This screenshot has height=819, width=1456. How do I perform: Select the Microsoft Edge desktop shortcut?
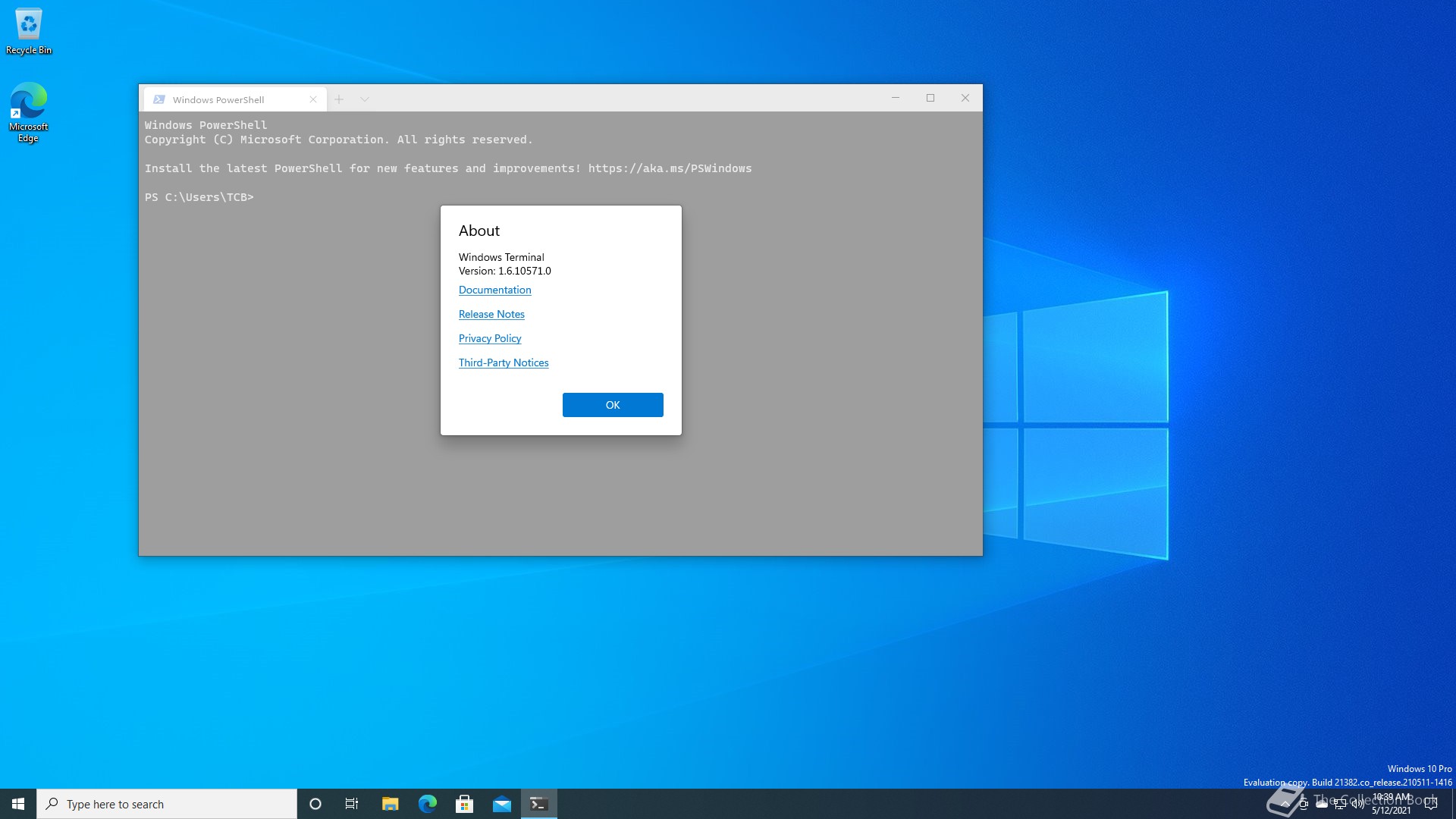coord(29,112)
